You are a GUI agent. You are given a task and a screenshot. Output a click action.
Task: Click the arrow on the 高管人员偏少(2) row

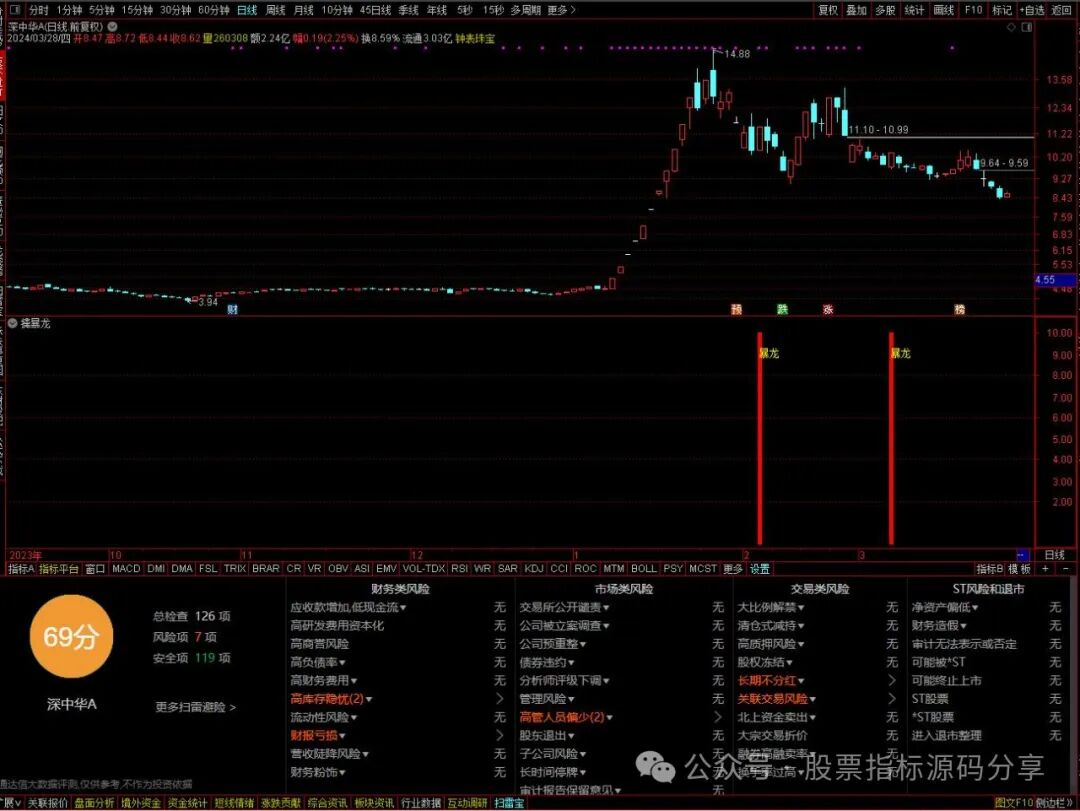click(718, 717)
